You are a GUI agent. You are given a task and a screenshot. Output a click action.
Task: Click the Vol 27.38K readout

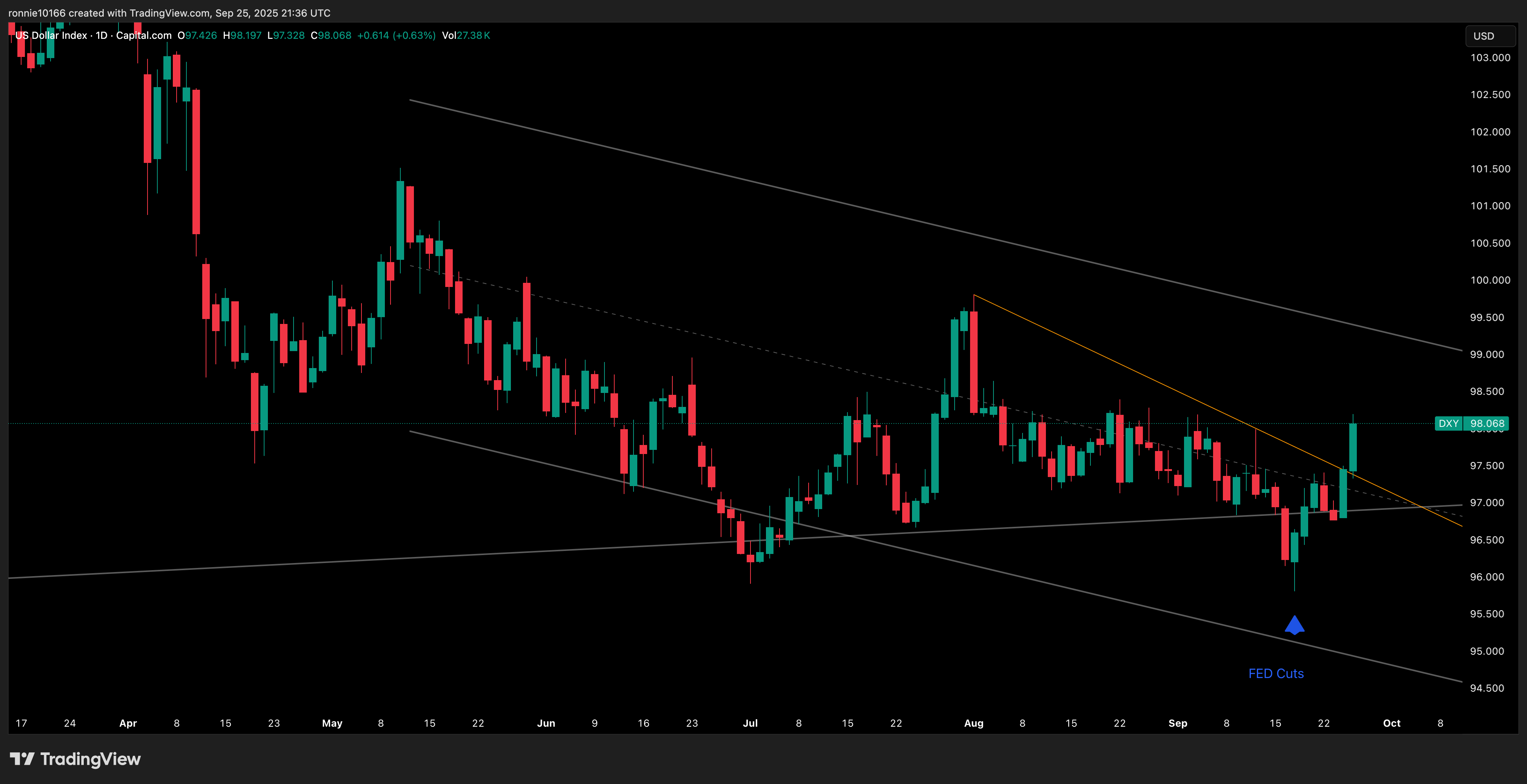[x=466, y=35]
